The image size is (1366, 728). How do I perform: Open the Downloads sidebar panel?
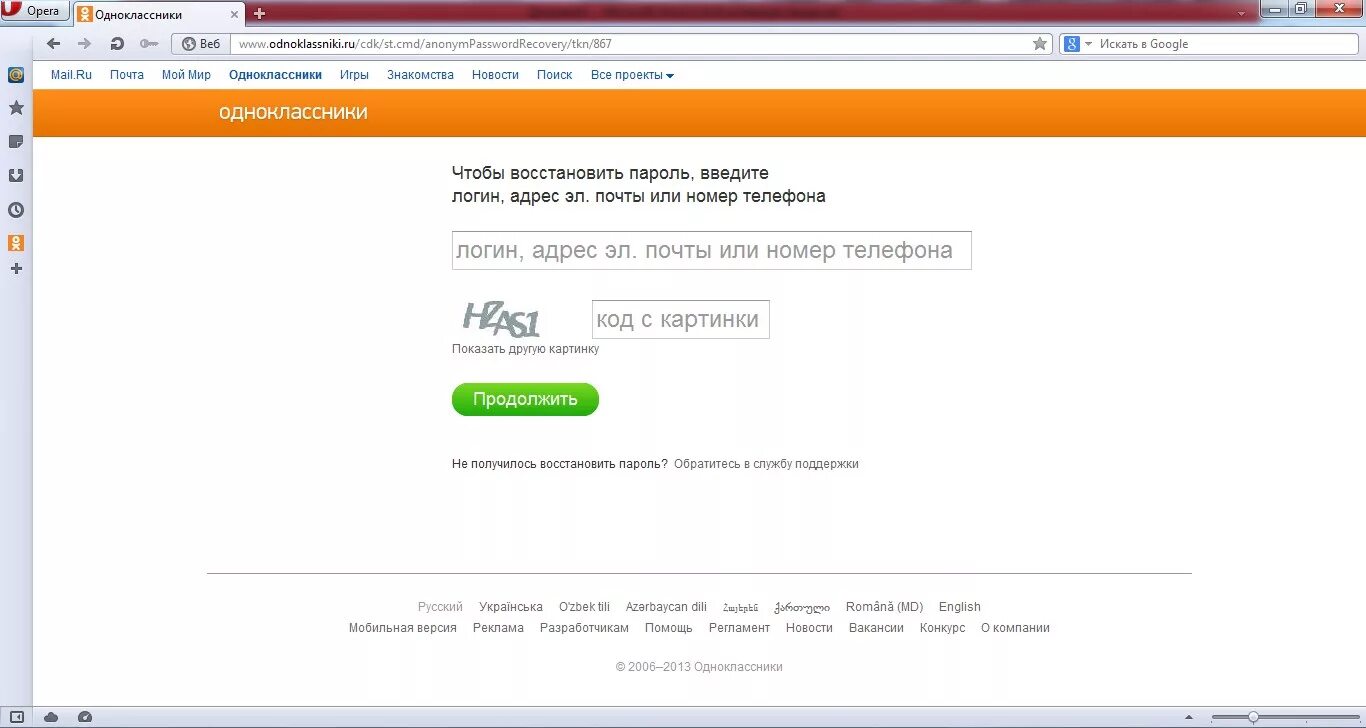tap(16, 176)
